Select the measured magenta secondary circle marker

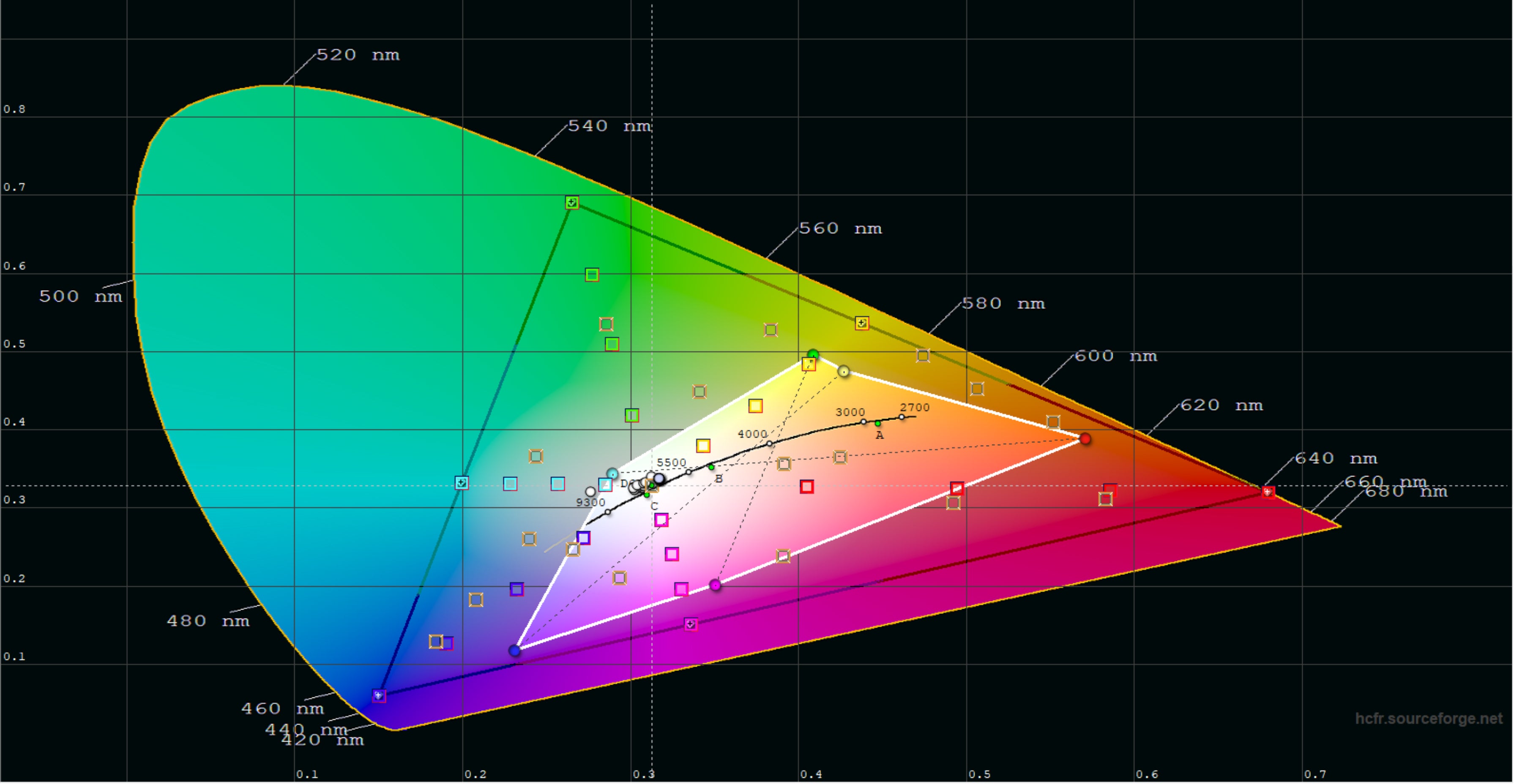[715, 585]
